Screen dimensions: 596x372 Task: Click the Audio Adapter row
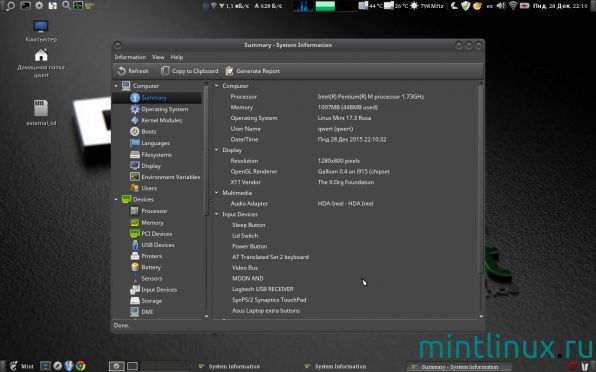click(x=345, y=203)
